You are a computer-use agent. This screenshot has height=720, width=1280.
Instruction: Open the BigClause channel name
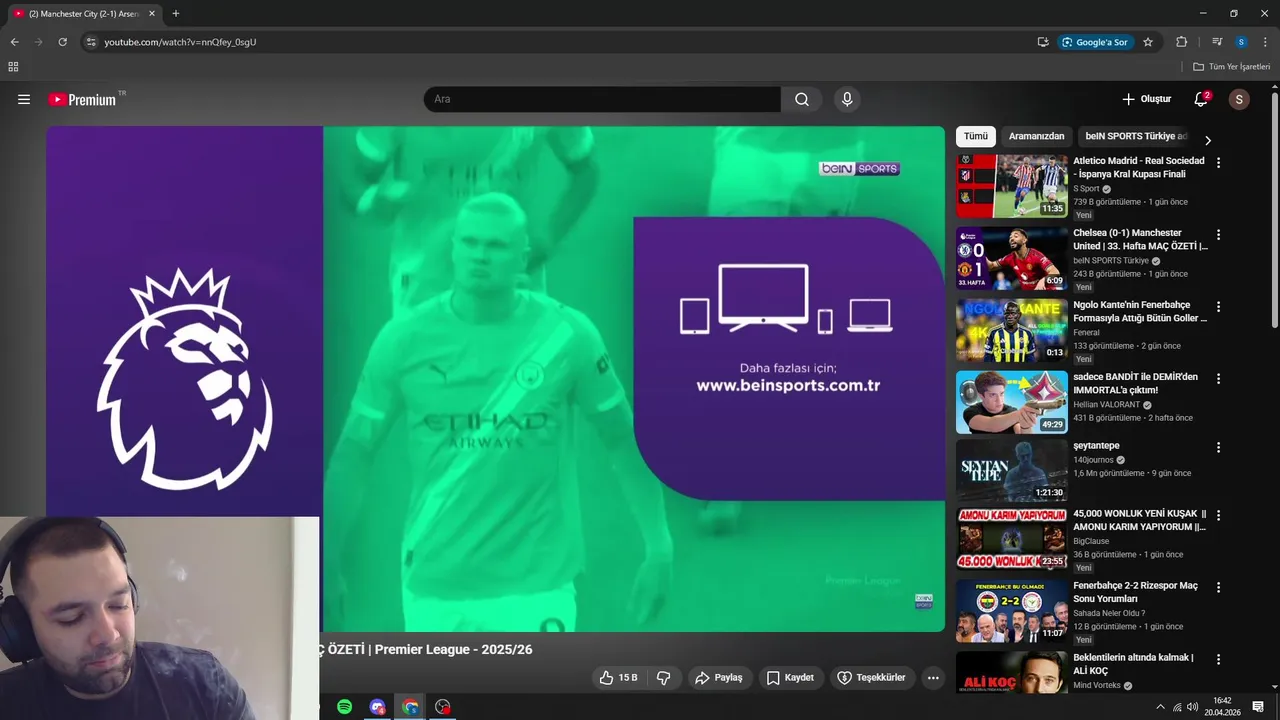[x=1091, y=541]
